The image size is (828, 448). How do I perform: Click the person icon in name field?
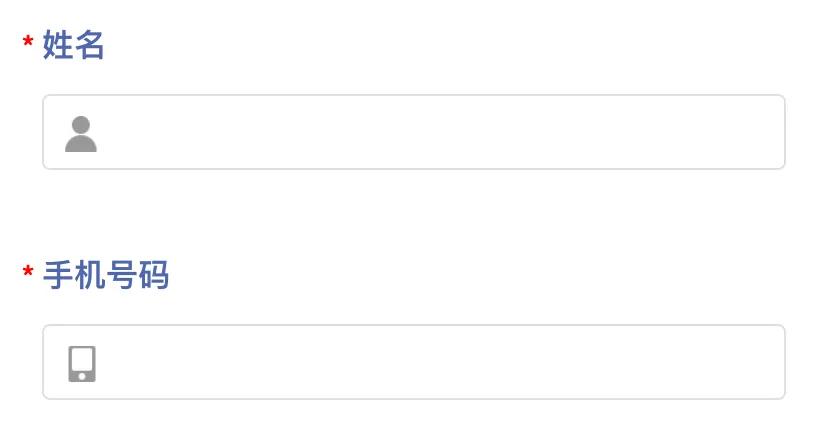[x=81, y=134]
